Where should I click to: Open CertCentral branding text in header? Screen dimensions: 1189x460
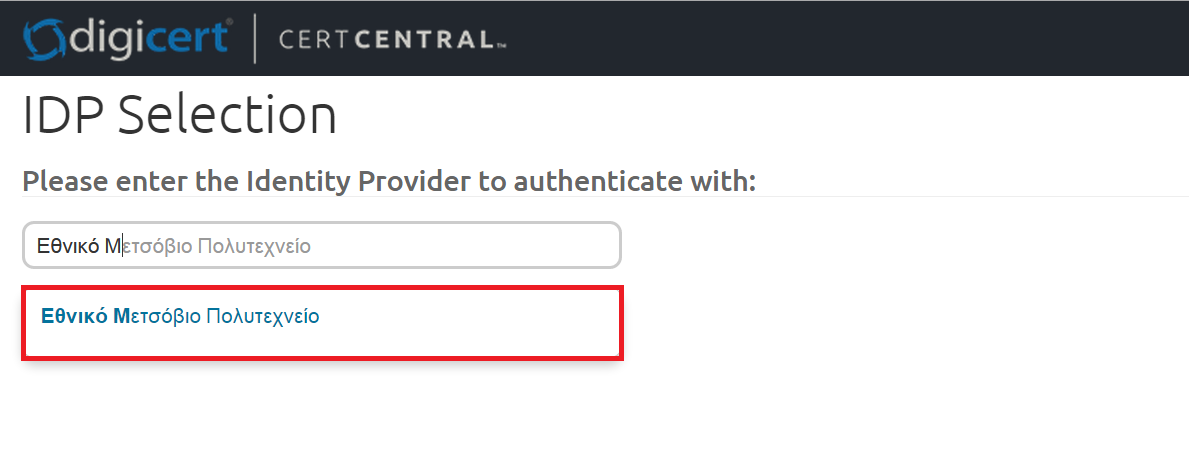[x=387, y=39]
